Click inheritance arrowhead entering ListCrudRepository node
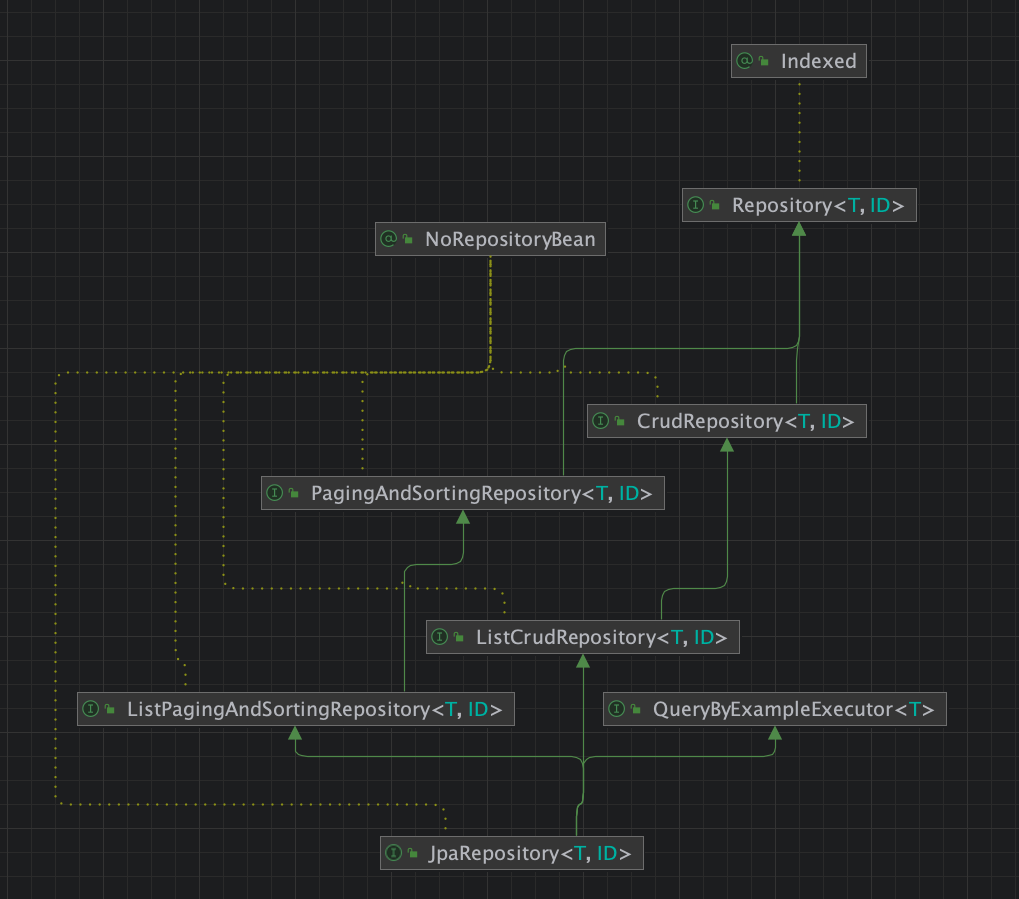Screen dimensions: 1019x899 coord(583,661)
